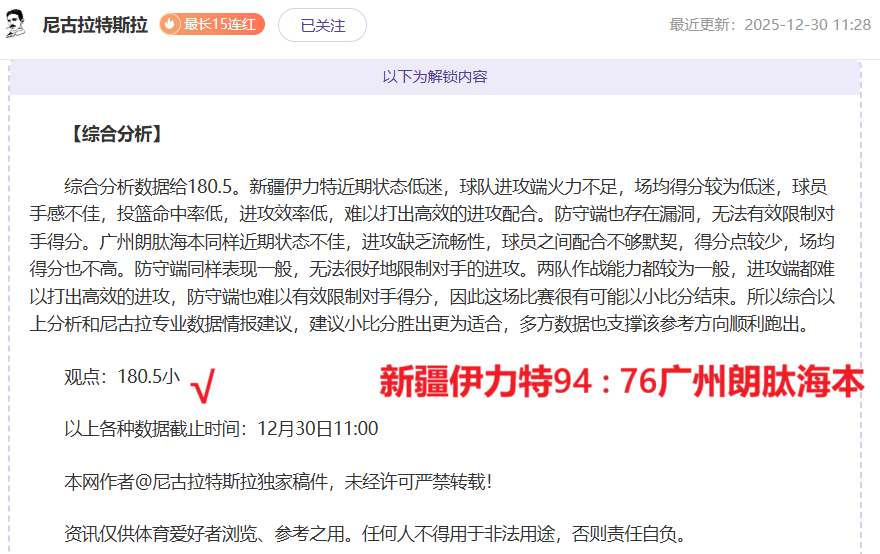Click the author's avatar portrait
Viewport: 880px width, 554px height.
(x=15, y=25)
